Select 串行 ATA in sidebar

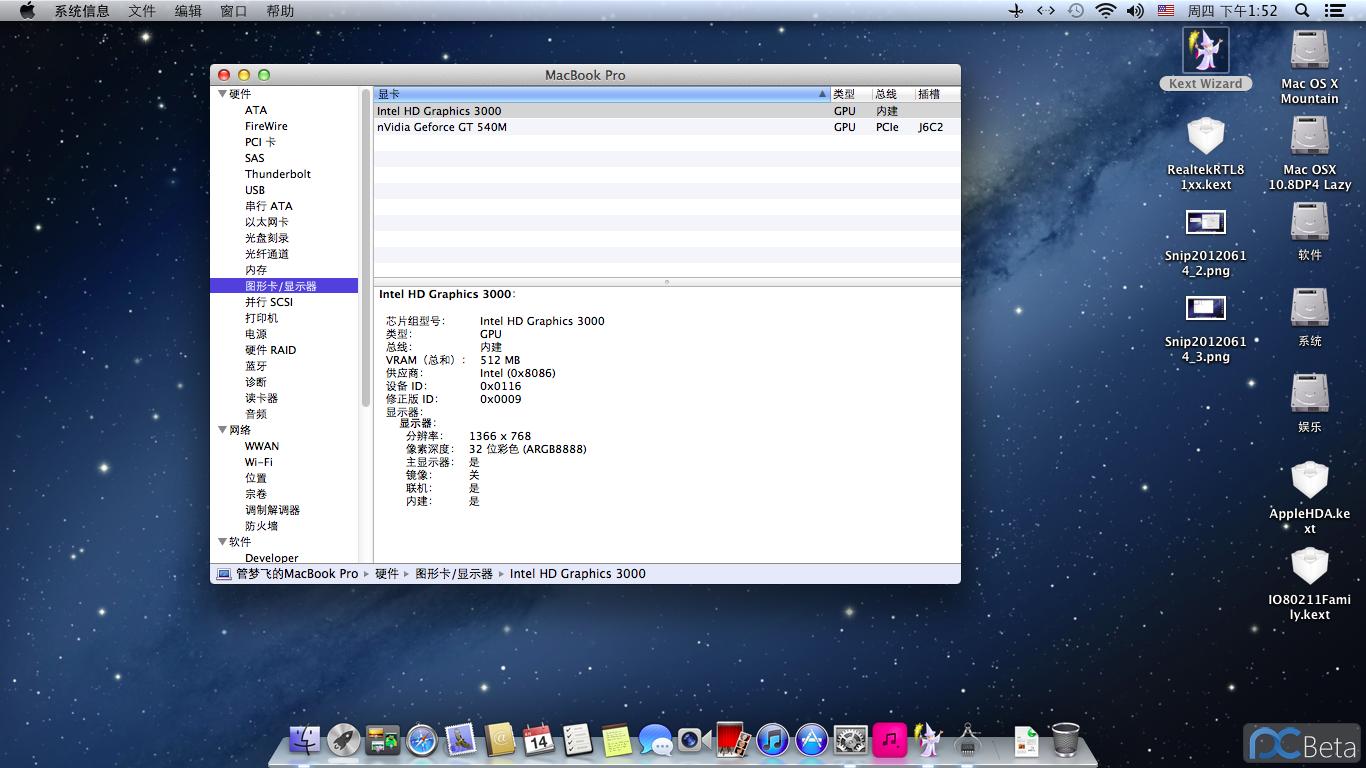point(269,206)
